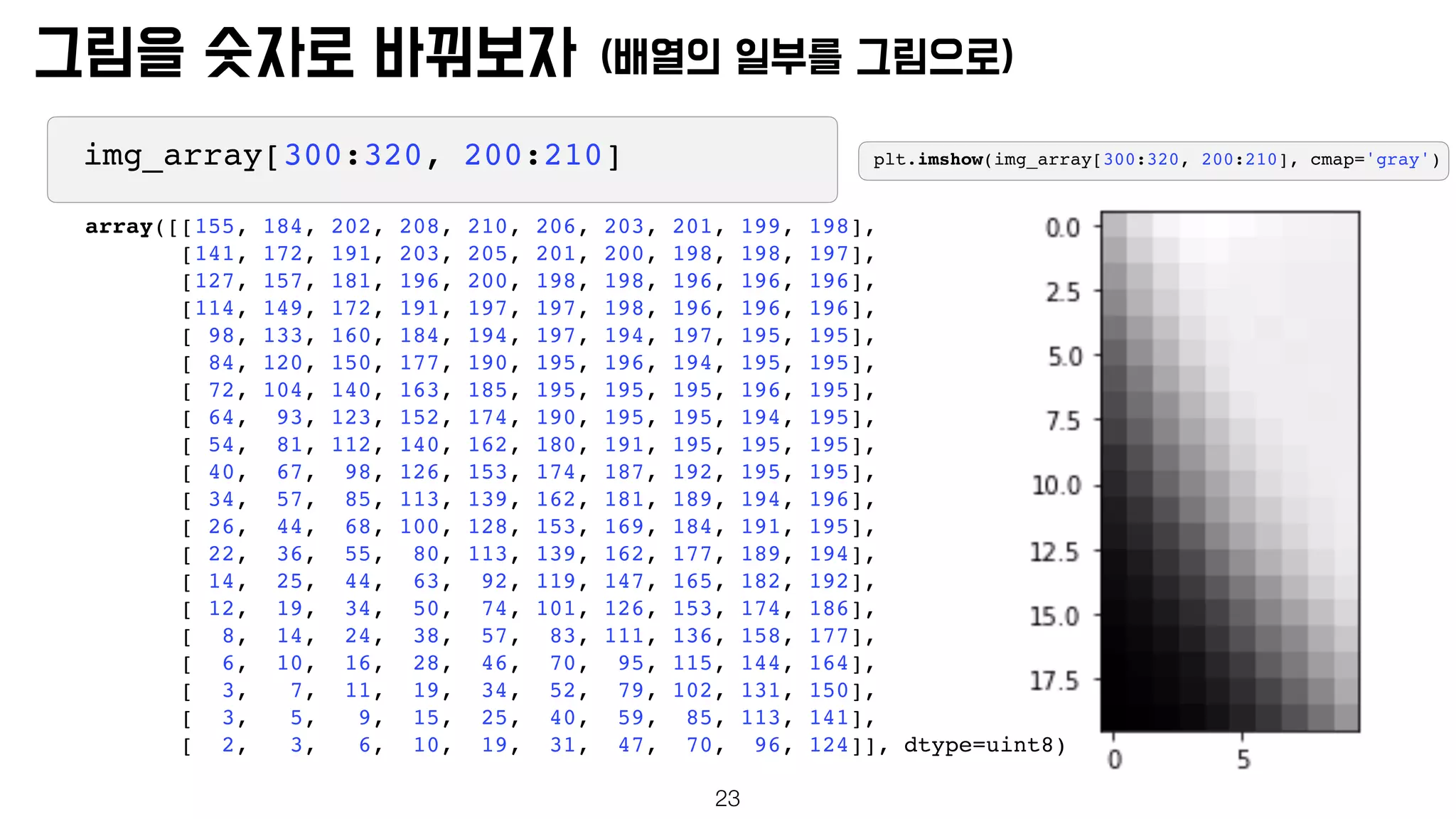Click the array value 59

tap(631, 717)
